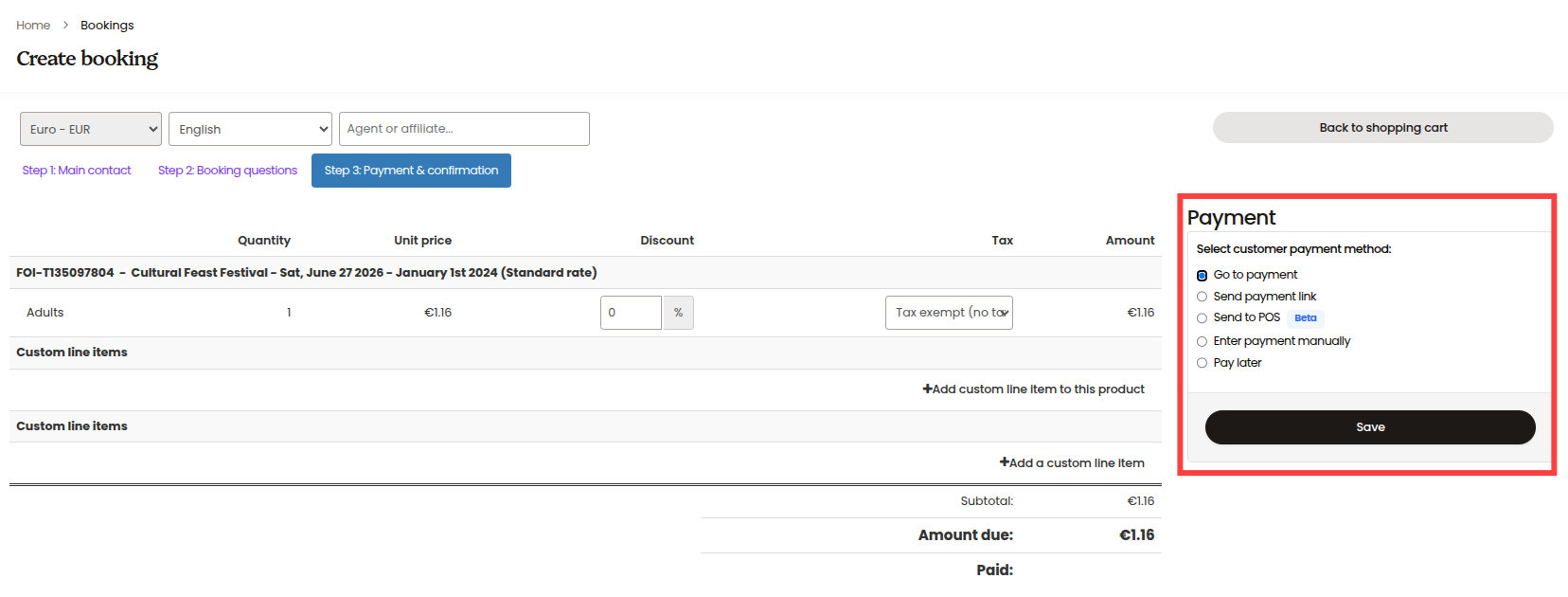Go to Step 2: Booking questions
1568x597 pixels.
click(227, 171)
